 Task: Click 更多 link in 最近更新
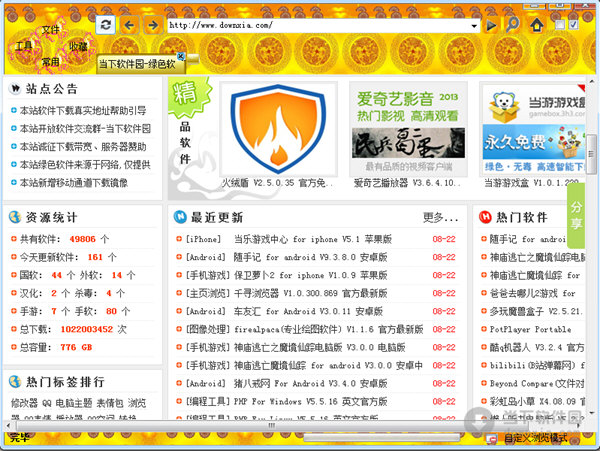point(438,217)
